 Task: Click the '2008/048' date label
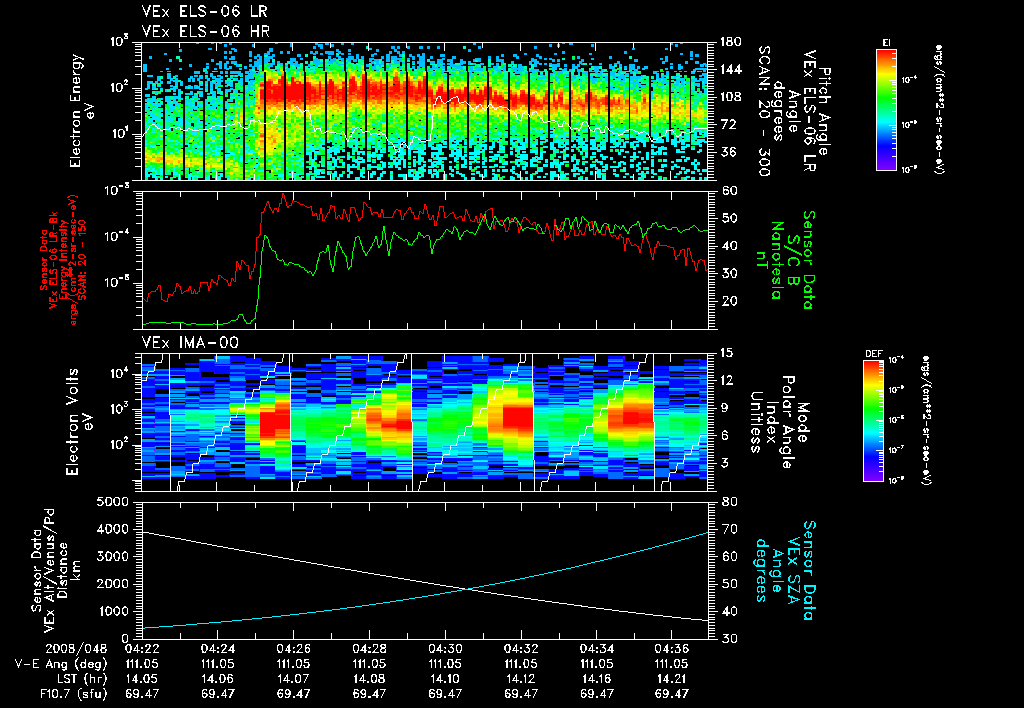pos(76,649)
